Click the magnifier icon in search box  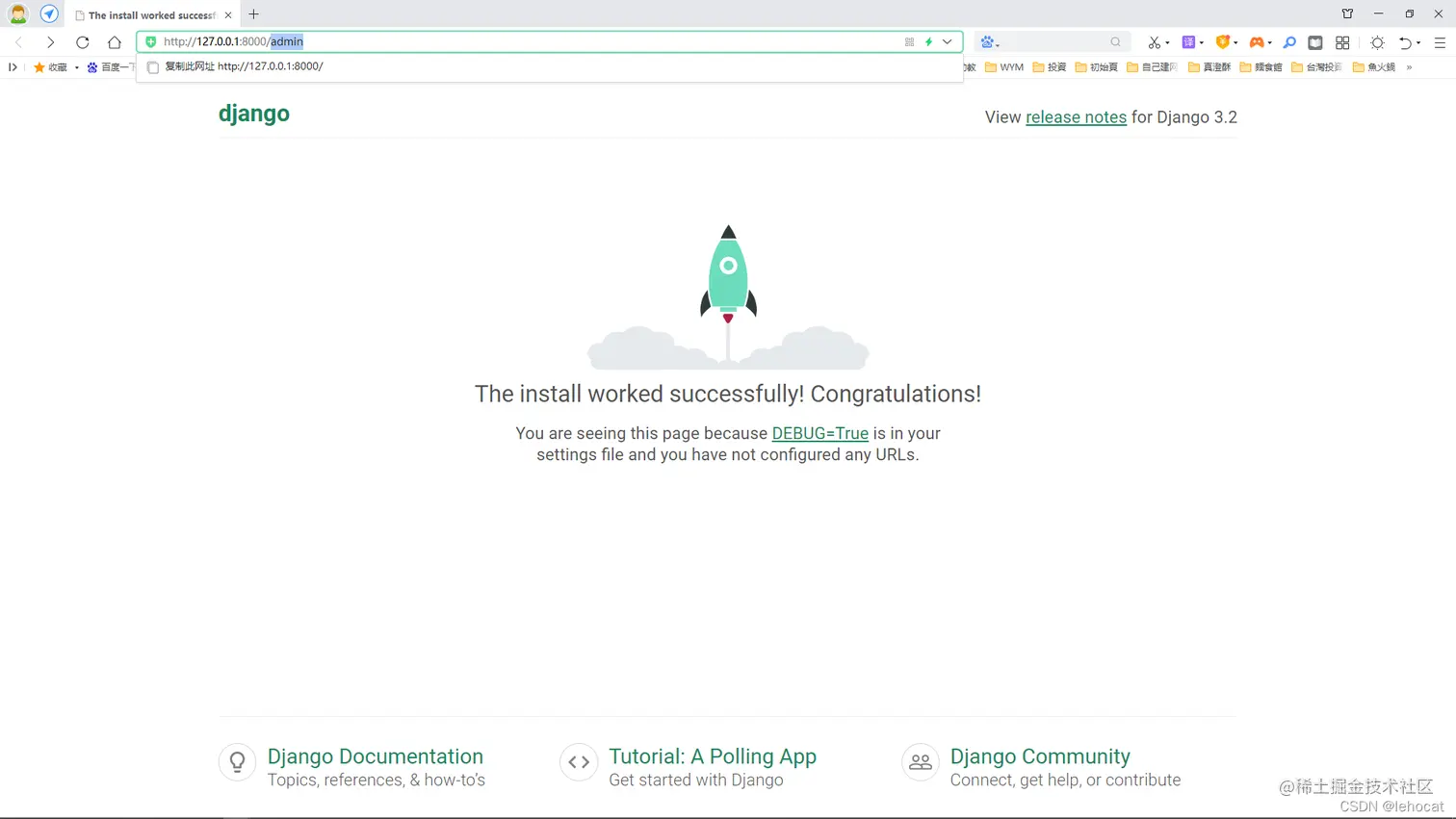click(1115, 42)
